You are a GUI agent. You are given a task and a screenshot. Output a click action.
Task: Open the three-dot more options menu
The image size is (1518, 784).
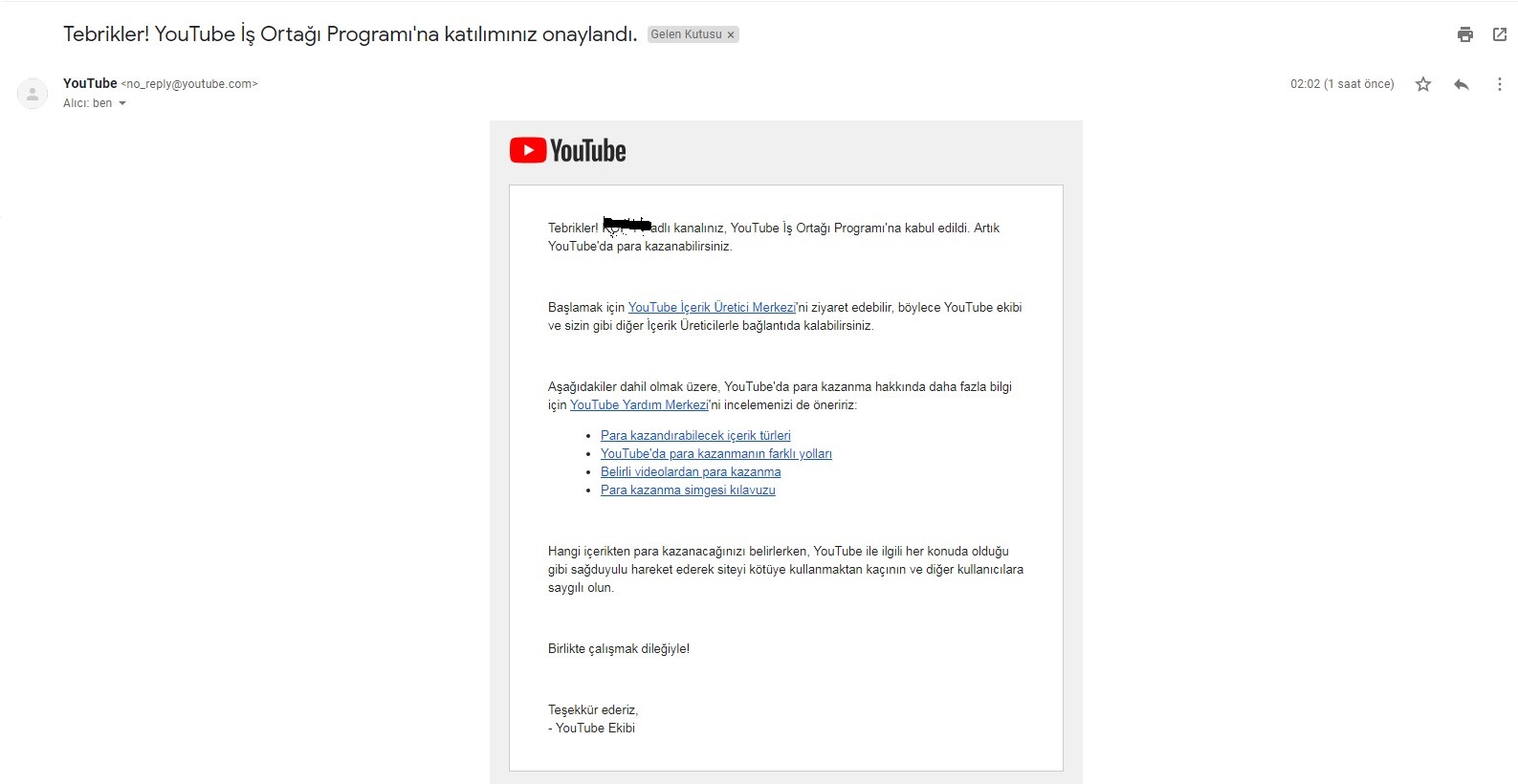click(1499, 84)
